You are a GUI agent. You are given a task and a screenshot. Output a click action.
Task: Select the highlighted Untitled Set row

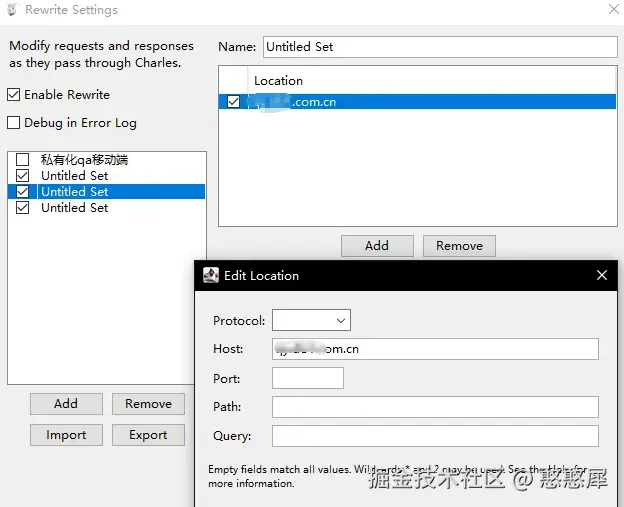click(x=107, y=191)
